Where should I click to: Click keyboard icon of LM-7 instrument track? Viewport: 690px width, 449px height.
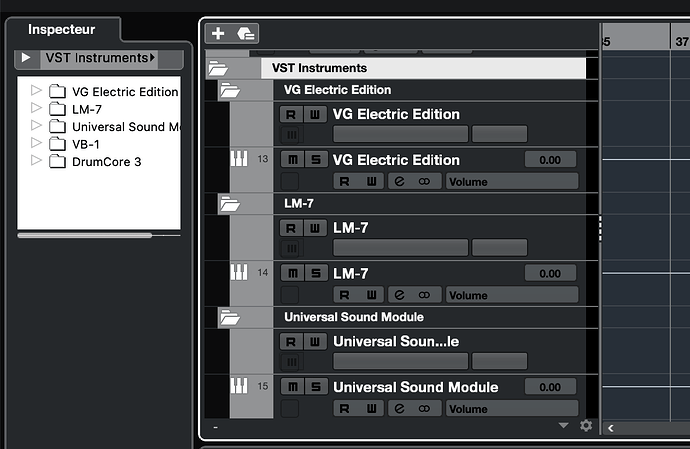(x=239, y=272)
